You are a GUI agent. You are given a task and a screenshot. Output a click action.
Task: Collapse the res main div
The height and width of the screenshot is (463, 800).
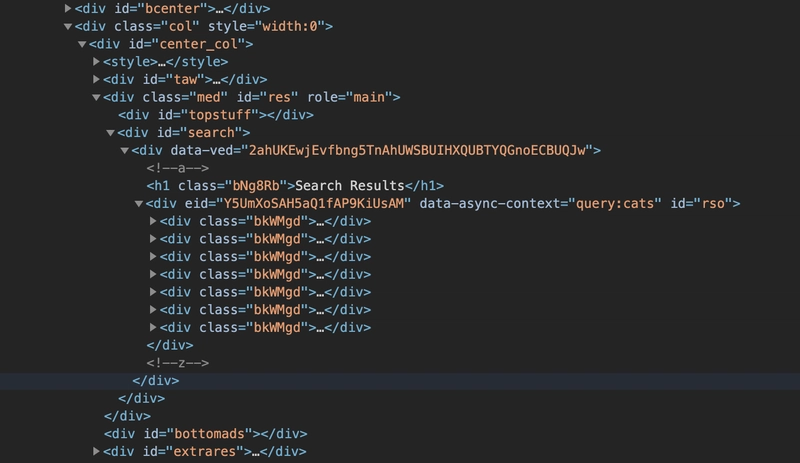pyautogui.click(x=96, y=97)
